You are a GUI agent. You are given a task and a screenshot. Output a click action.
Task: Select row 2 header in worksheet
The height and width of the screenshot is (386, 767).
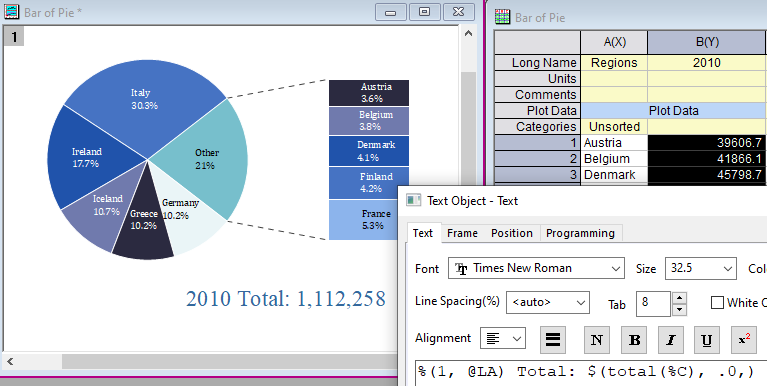537,159
